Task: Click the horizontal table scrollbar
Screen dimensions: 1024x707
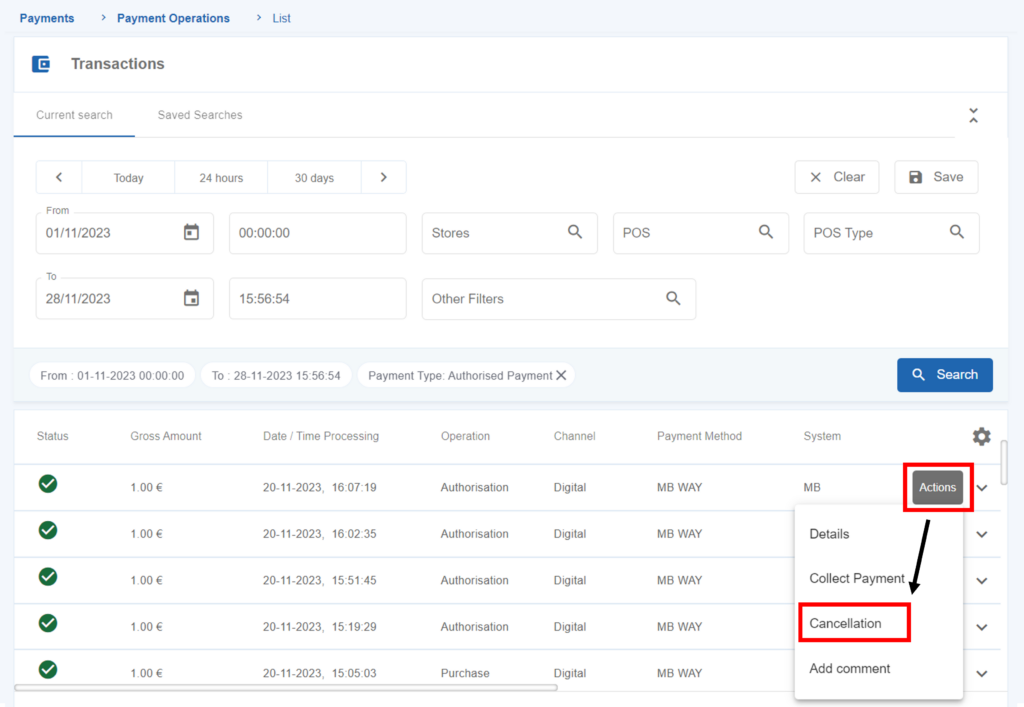Action: 285,687
